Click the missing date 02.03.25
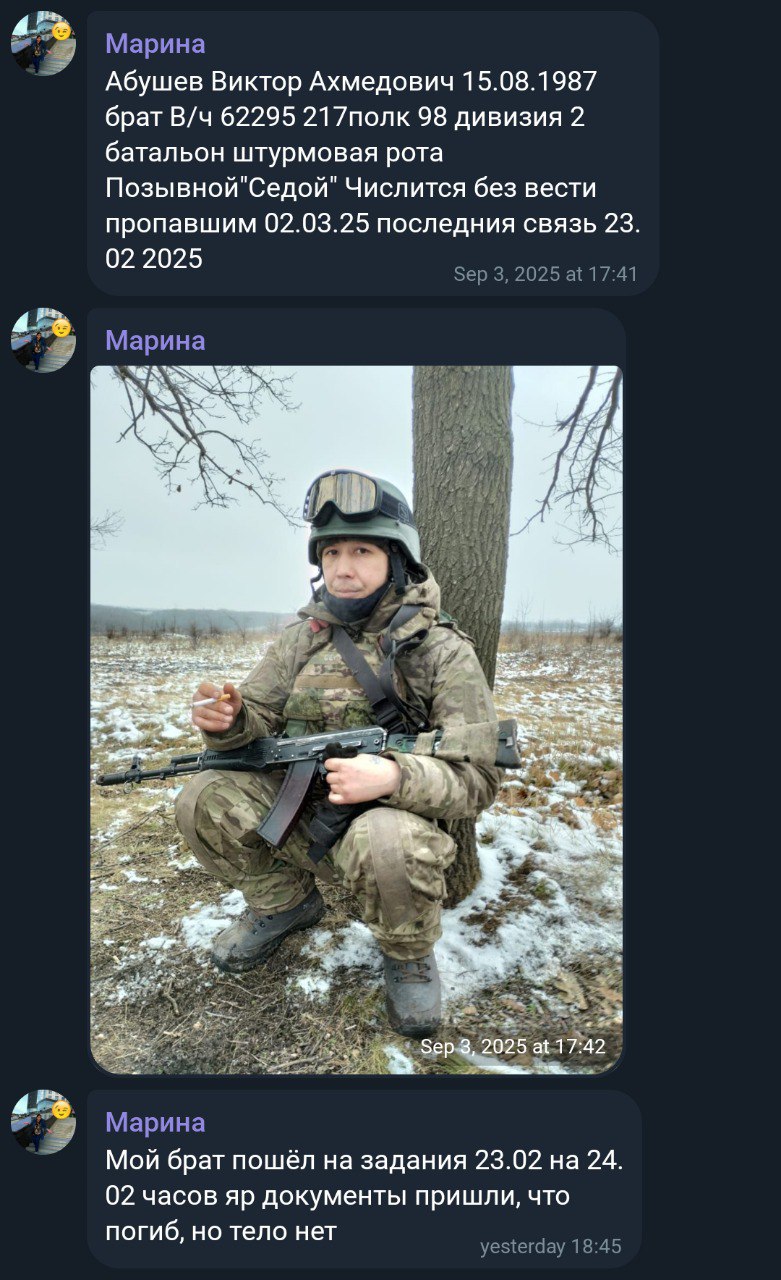781x1280 pixels. pyautogui.click(x=317, y=225)
